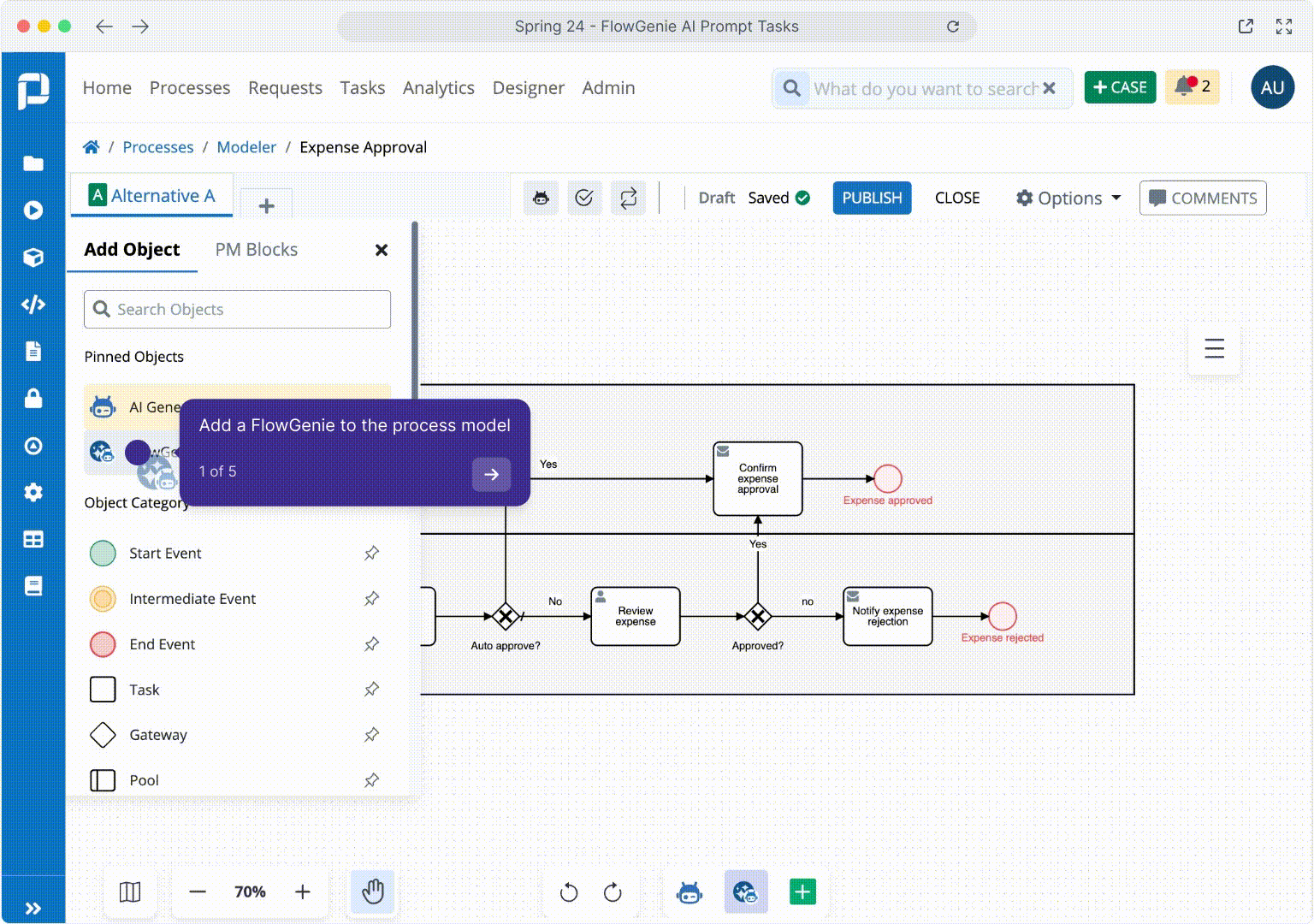Close the Add Object panel

[382, 250]
